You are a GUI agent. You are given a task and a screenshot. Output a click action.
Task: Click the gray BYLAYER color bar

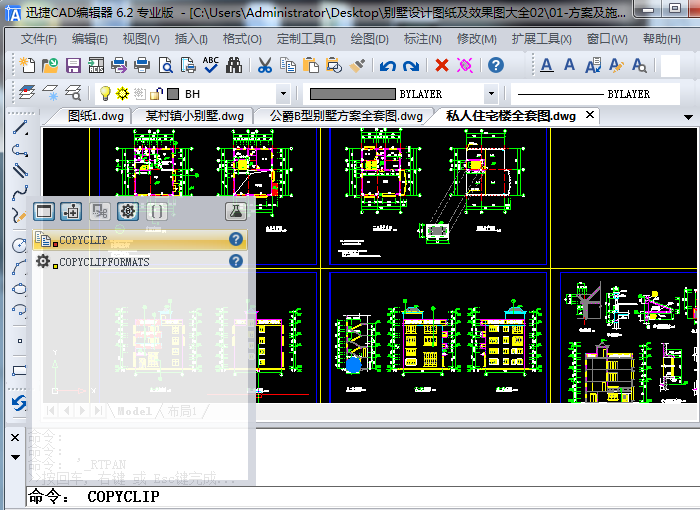[x=352, y=94]
